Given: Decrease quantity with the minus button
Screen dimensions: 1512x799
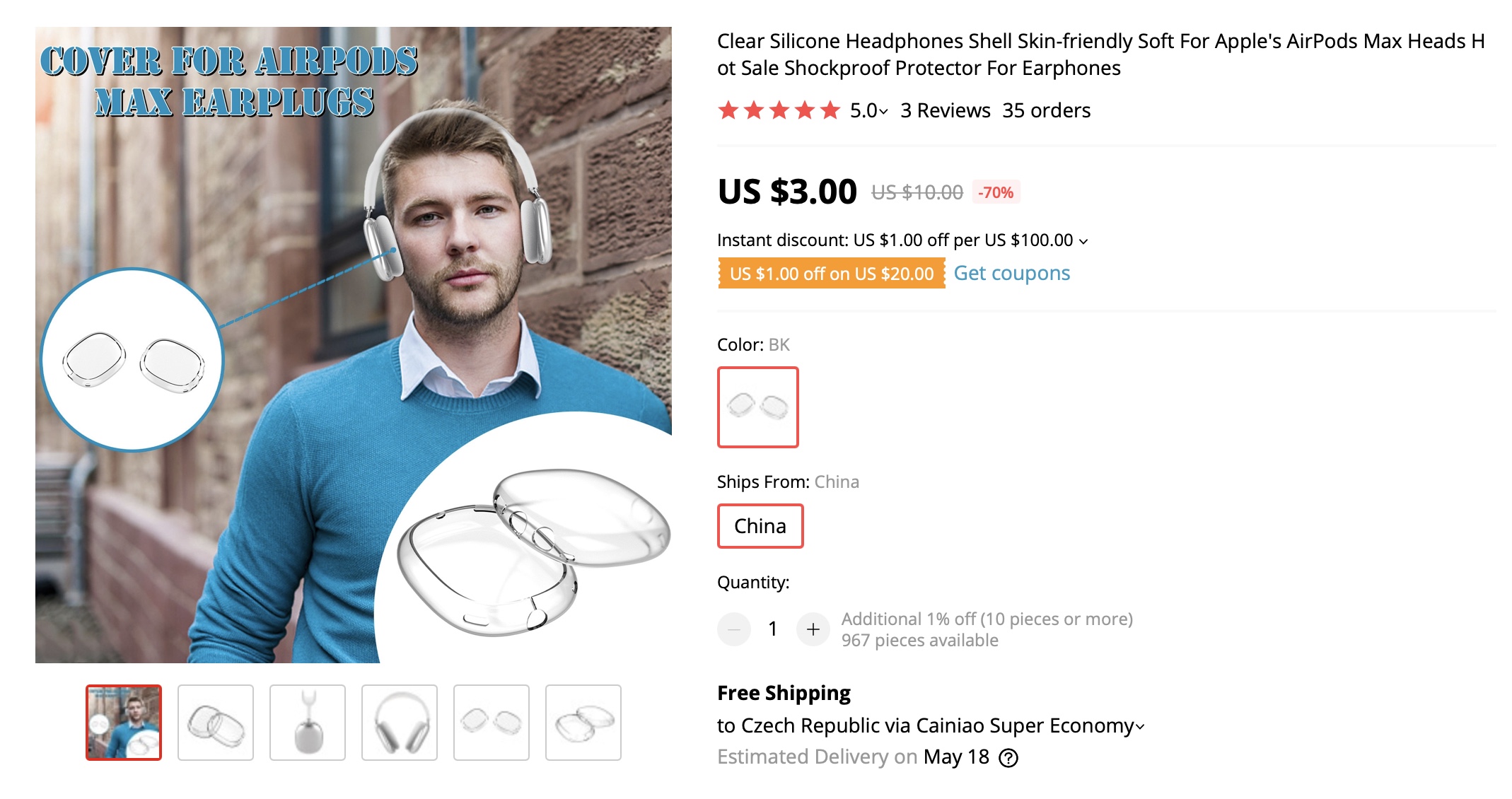Looking at the screenshot, I should click(x=734, y=629).
